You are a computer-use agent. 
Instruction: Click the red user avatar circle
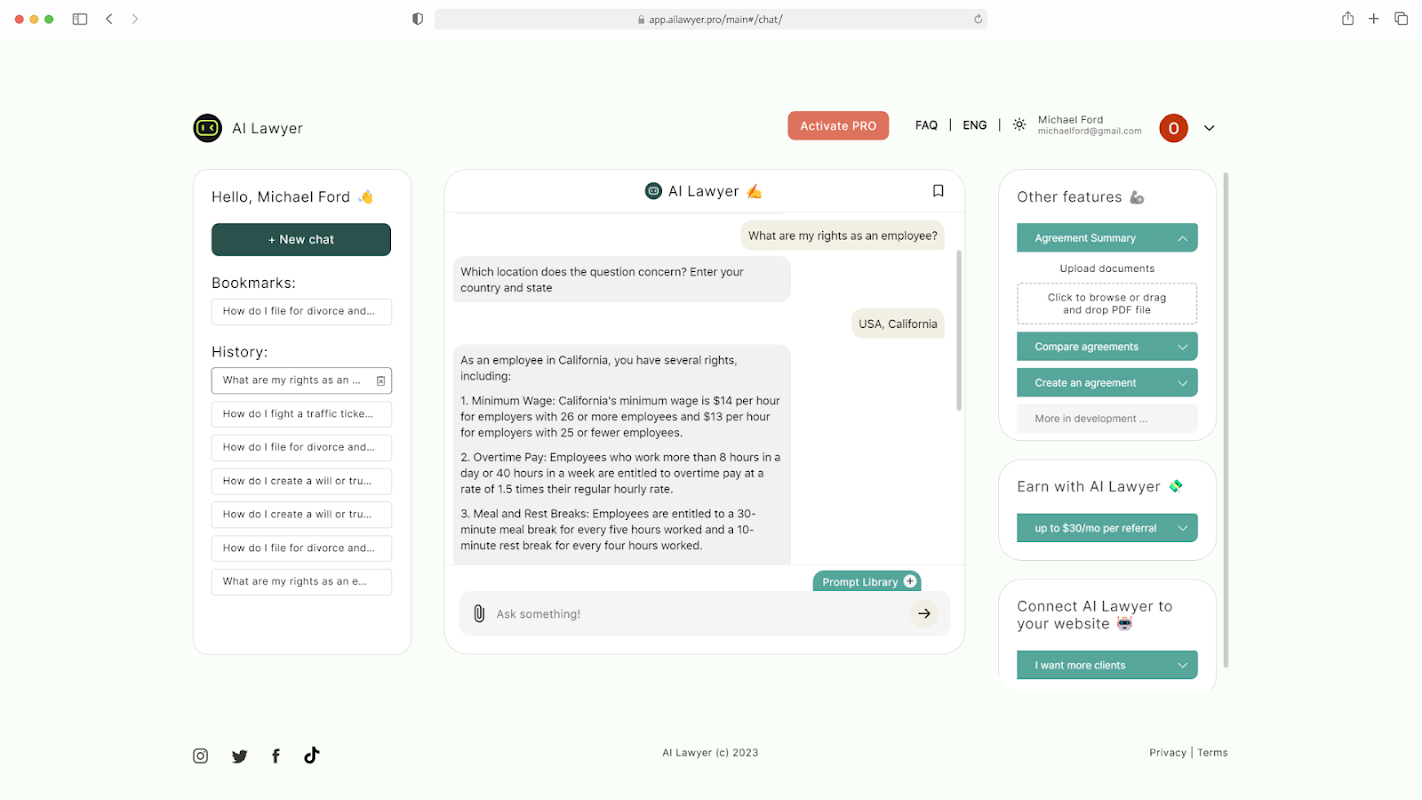coord(1173,128)
